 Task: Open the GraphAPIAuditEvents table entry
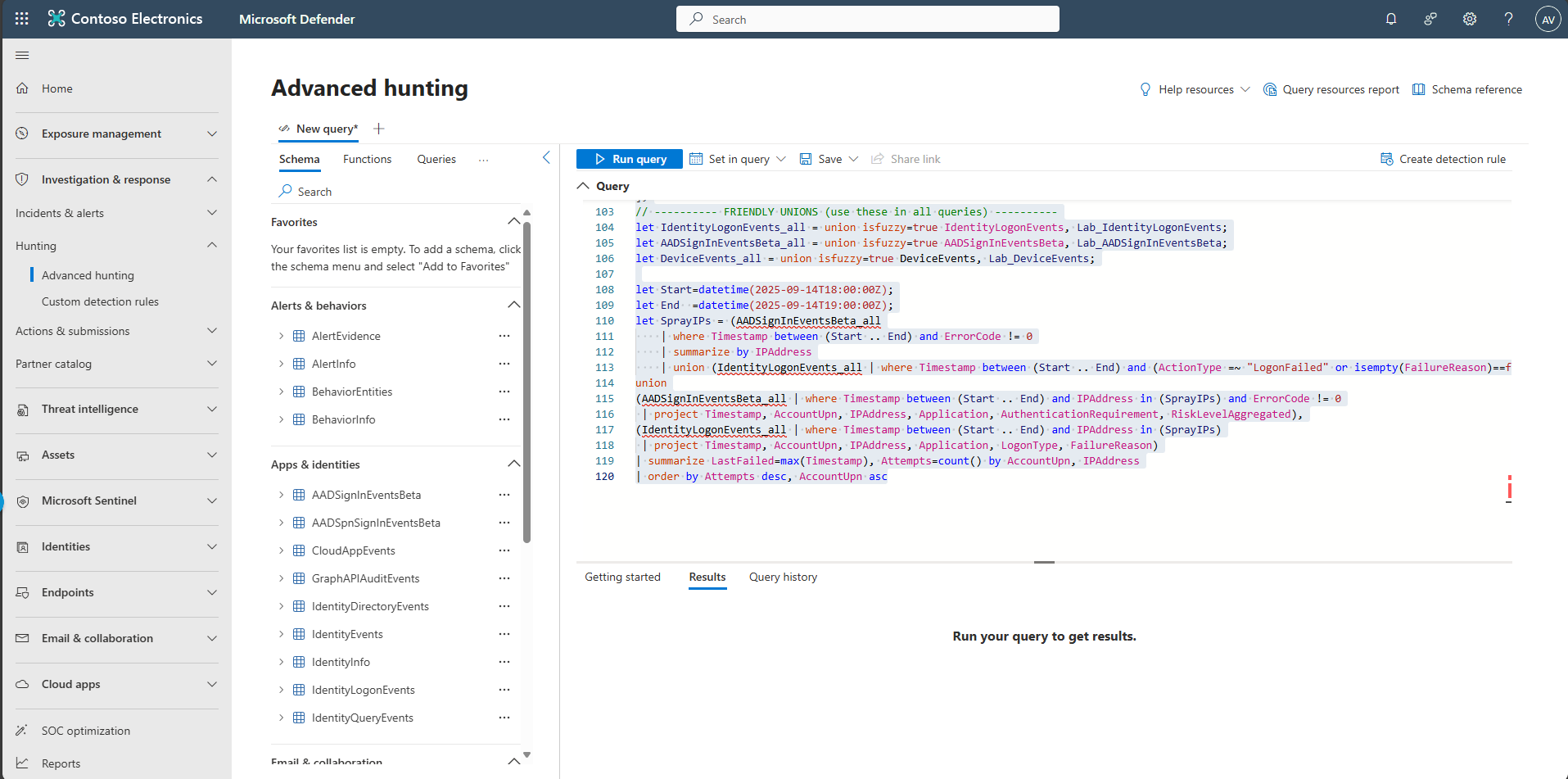(x=365, y=578)
